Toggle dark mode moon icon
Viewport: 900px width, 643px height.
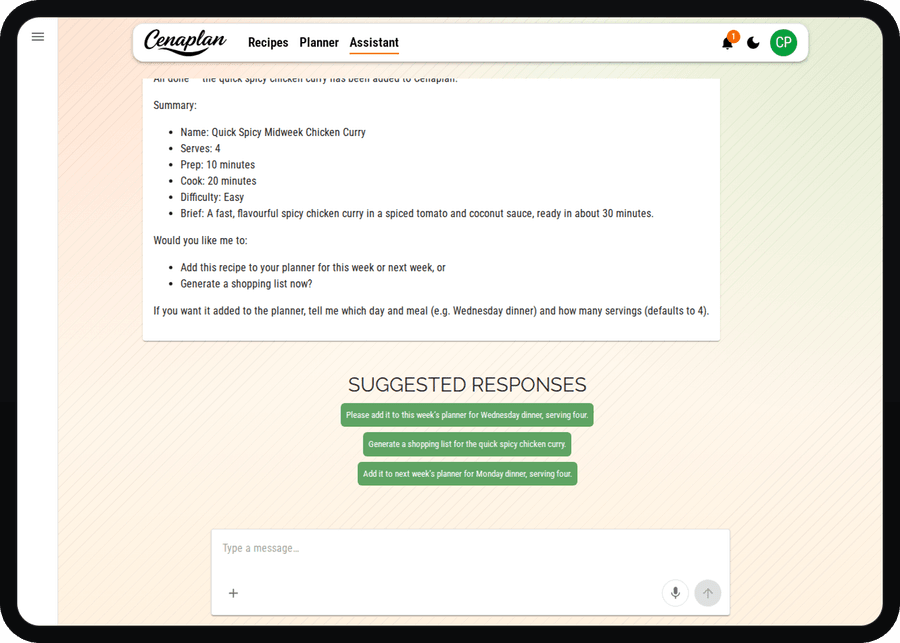click(x=754, y=42)
